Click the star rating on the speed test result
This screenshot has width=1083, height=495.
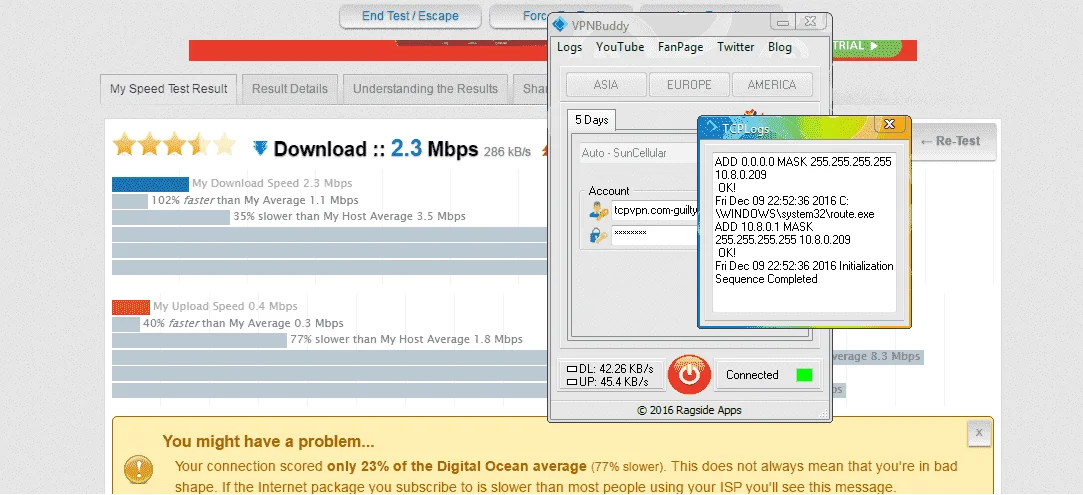click(174, 144)
